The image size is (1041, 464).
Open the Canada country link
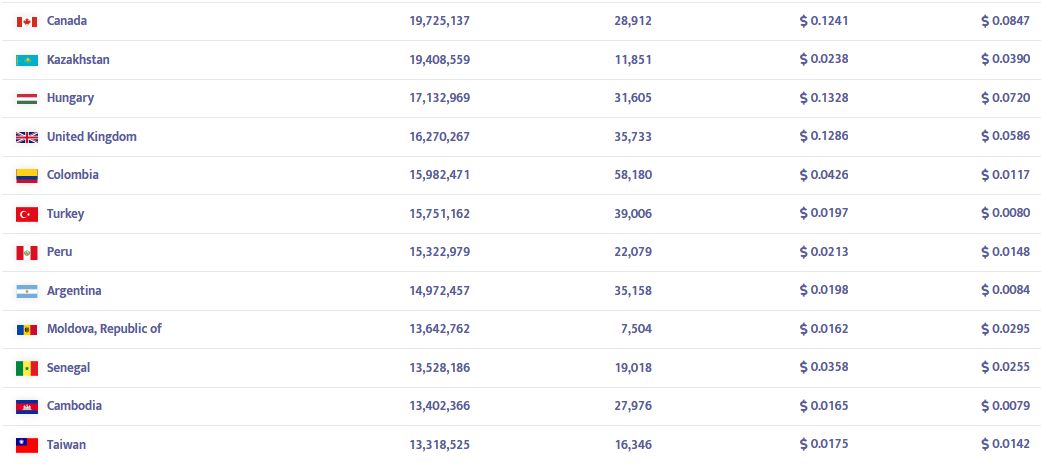click(67, 21)
